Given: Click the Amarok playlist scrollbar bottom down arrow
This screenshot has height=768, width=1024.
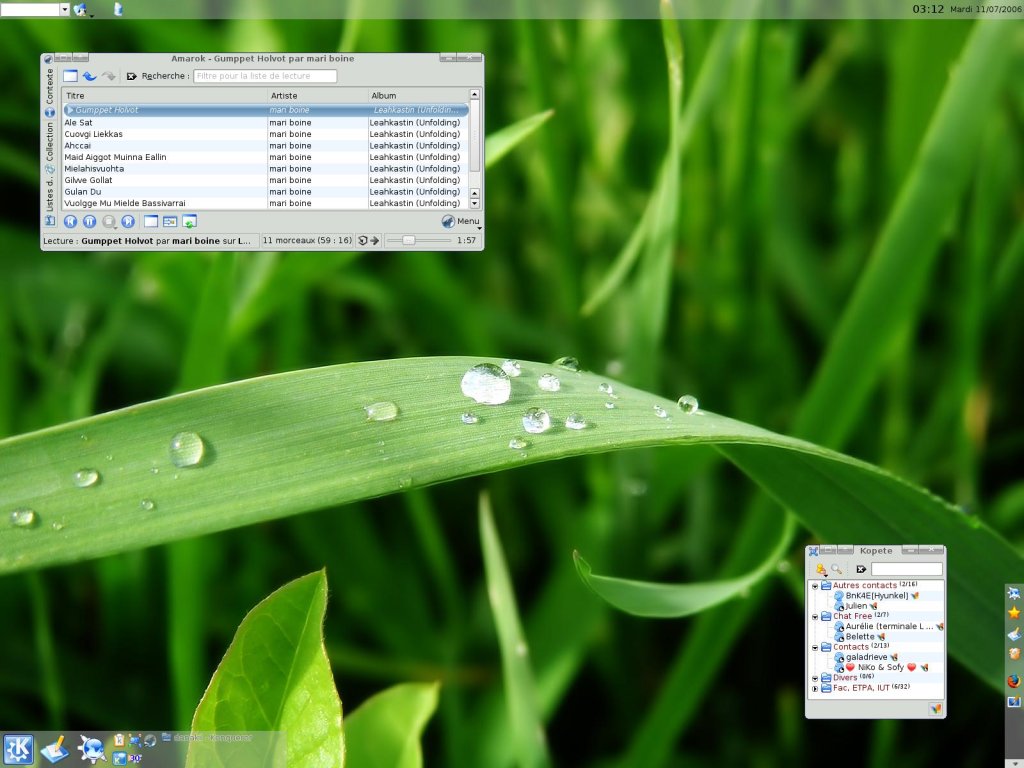Looking at the screenshot, I should [x=475, y=204].
